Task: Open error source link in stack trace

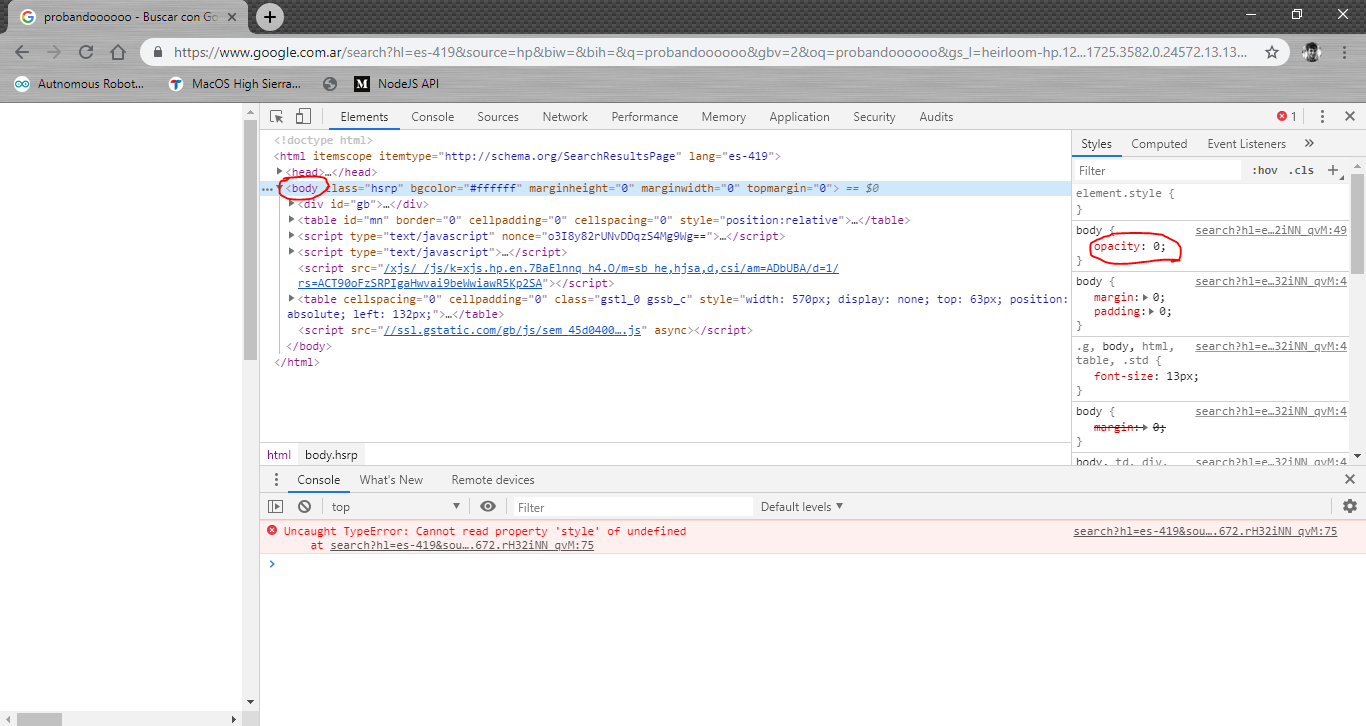Action: [x=462, y=546]
